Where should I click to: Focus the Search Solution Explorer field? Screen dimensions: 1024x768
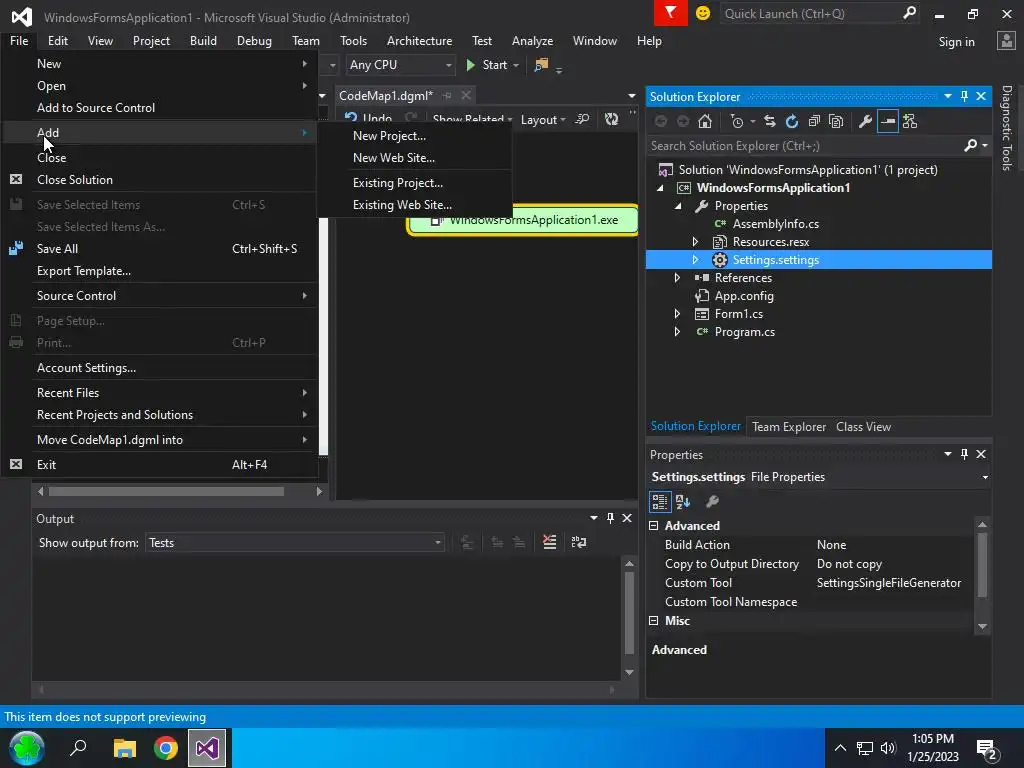coord(806,146)
